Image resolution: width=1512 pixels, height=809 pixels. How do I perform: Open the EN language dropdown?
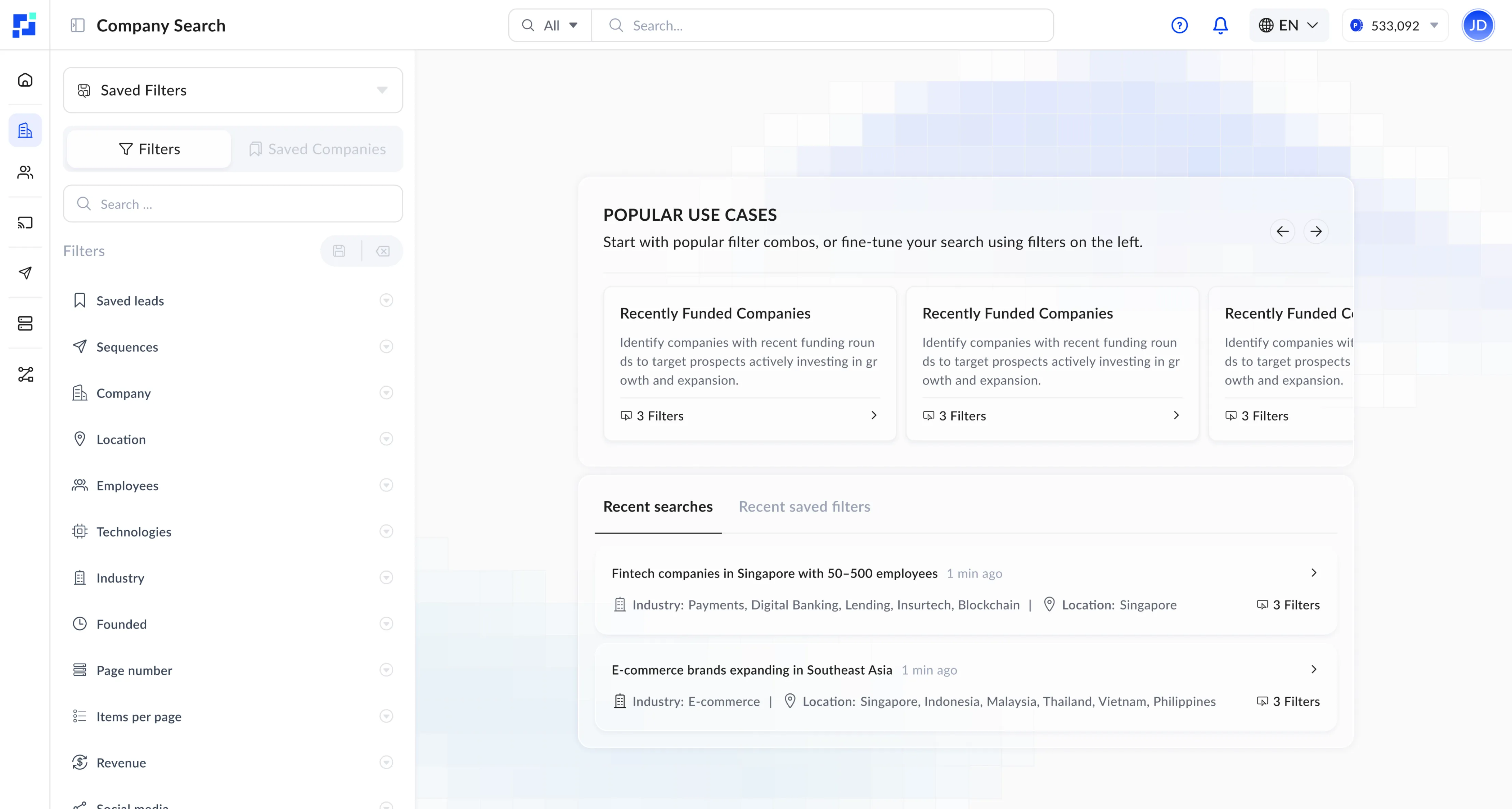point(1288,25)
